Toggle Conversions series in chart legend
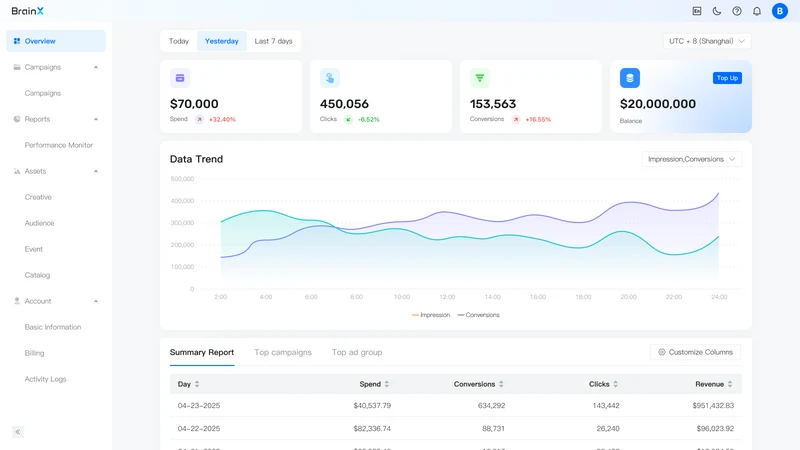This screenshot has width=800, height=450. coord(479,315)
